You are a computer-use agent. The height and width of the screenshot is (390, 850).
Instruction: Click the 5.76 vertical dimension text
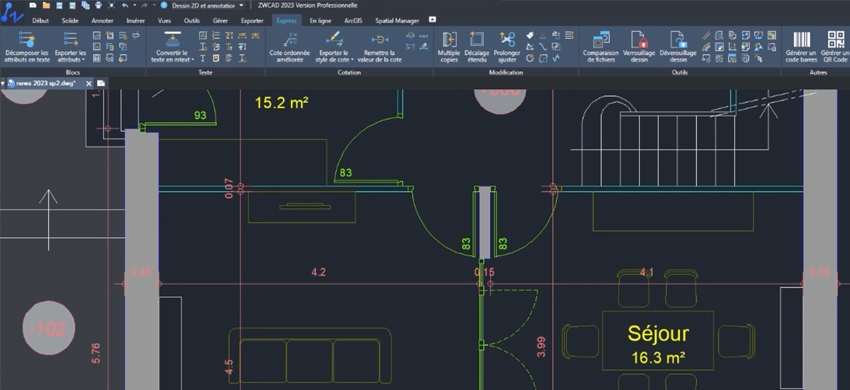[96, 353]
